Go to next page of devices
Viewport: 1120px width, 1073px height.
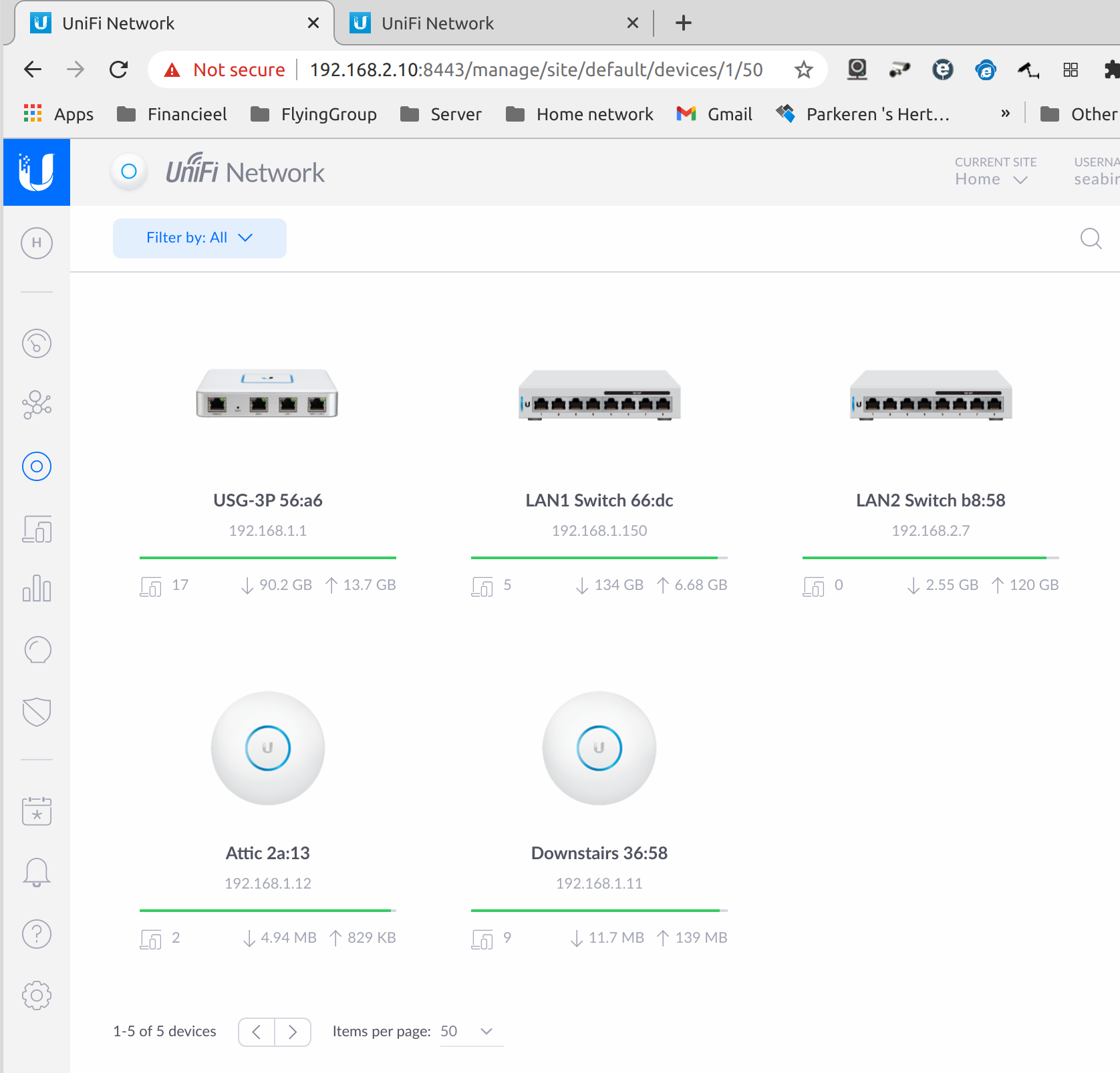293,1032
